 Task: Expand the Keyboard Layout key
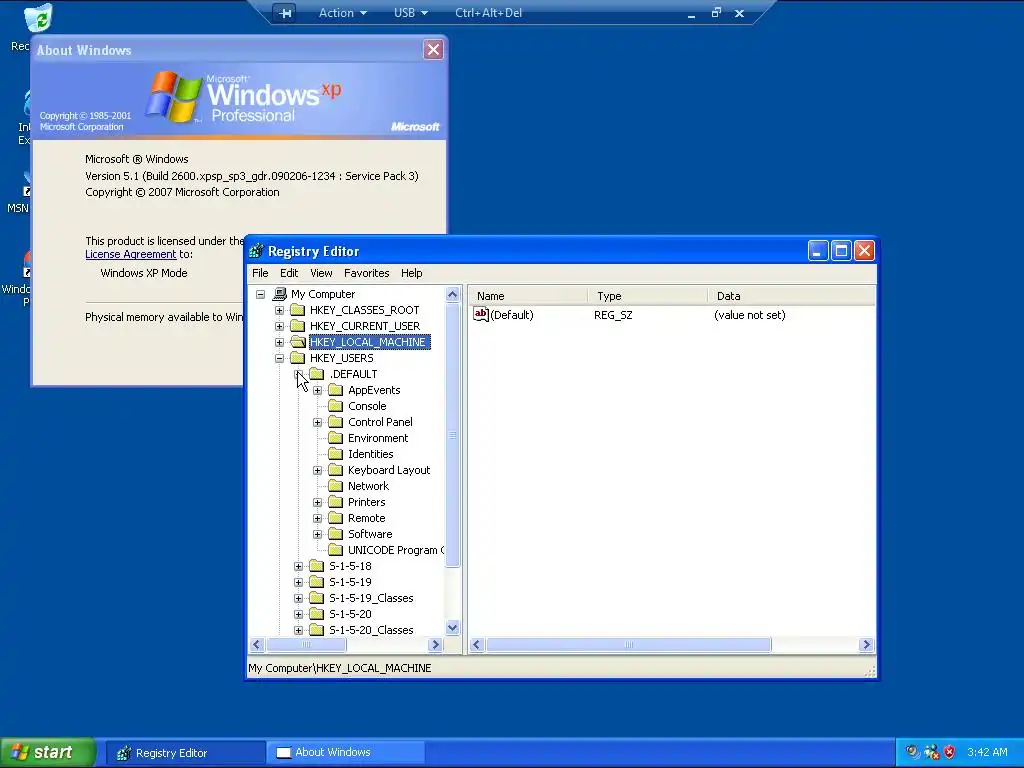point(317,470)
